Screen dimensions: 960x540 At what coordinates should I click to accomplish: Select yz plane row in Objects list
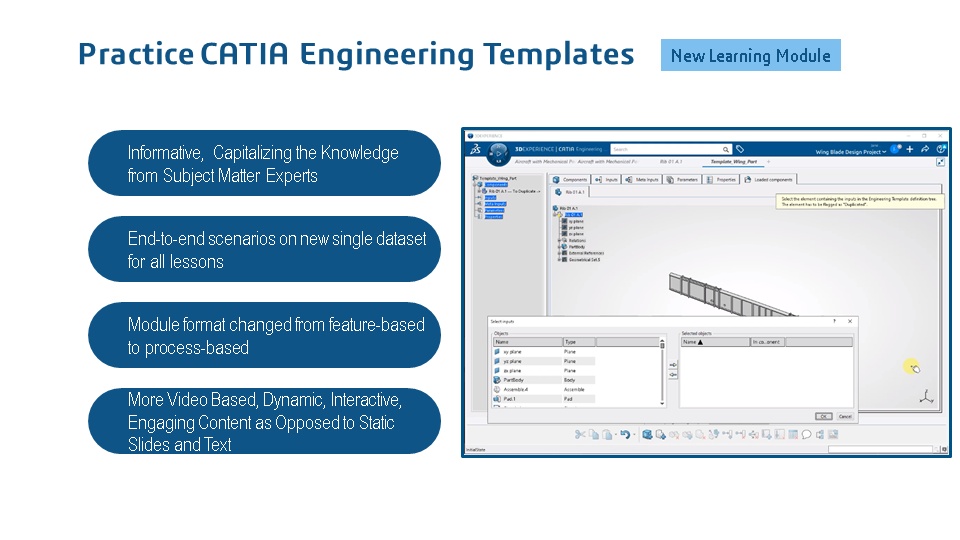tap(544, 361)
